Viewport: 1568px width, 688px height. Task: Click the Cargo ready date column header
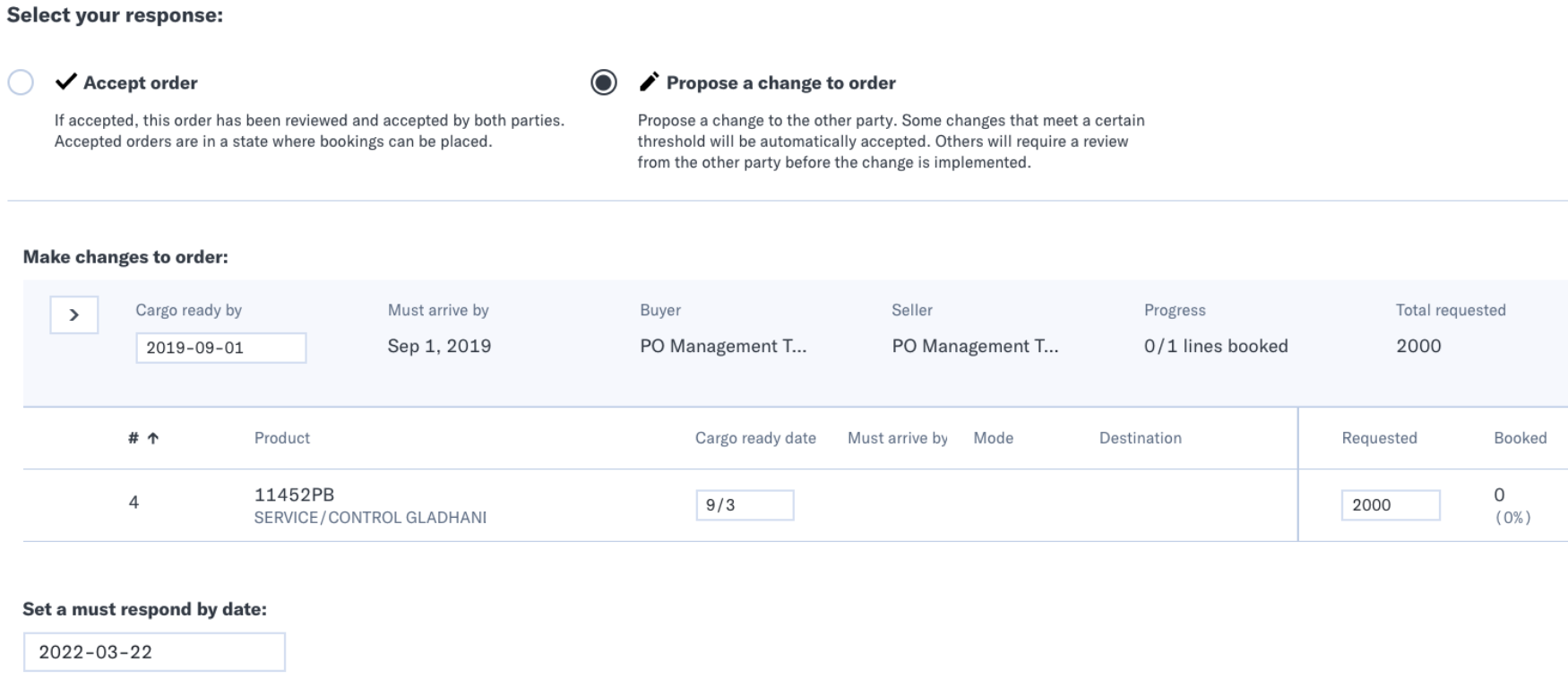pyautogui.click(x=755, y=438)
